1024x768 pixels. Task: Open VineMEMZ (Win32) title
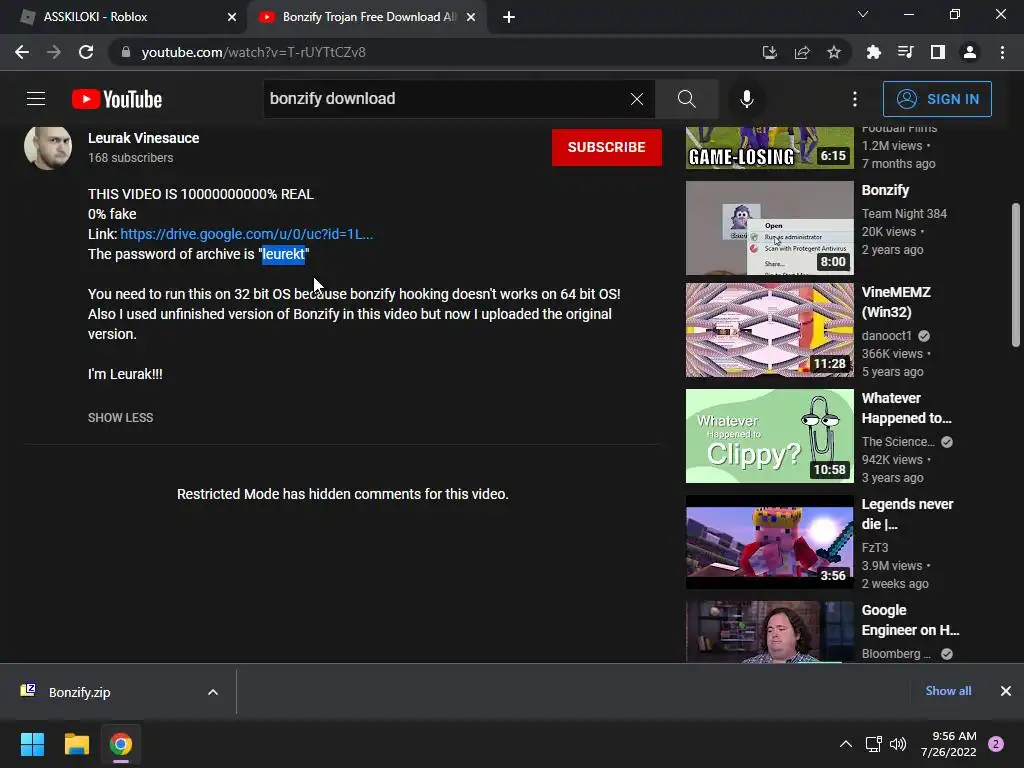[x=896, y=302]
